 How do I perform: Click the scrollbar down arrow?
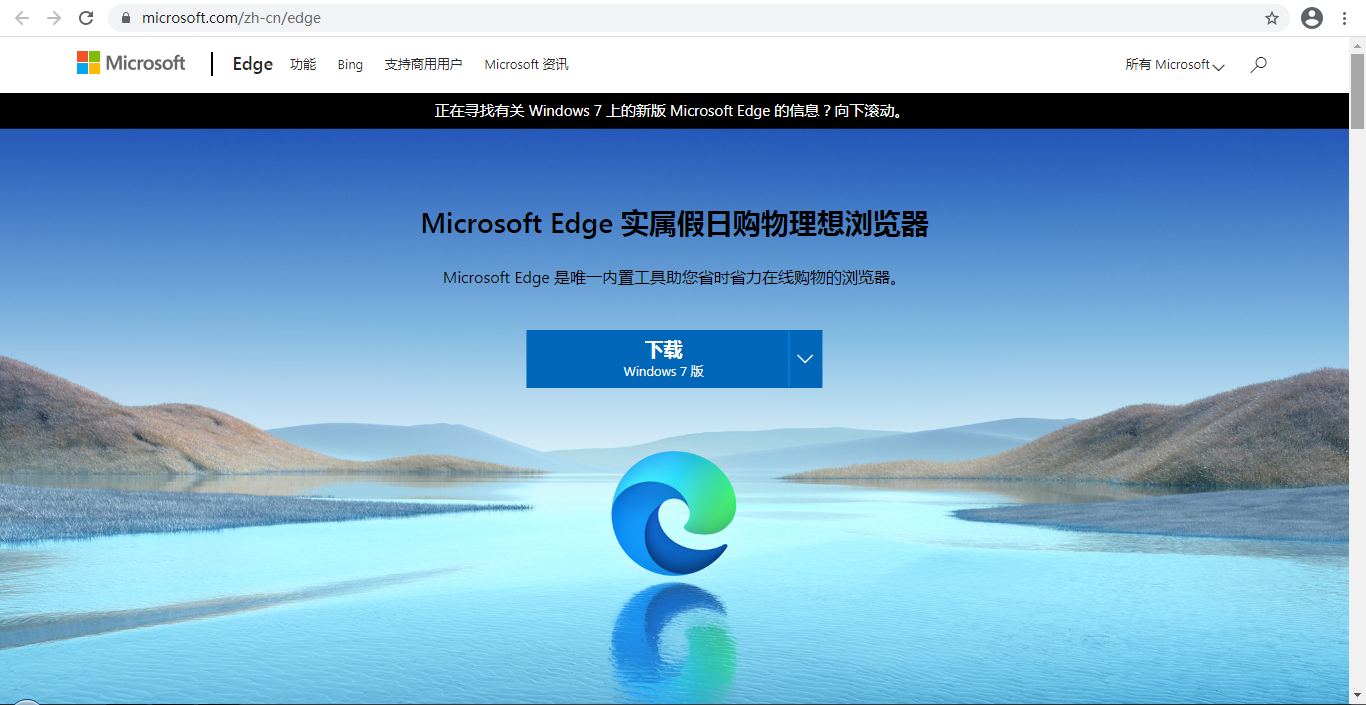(1357, 695)
